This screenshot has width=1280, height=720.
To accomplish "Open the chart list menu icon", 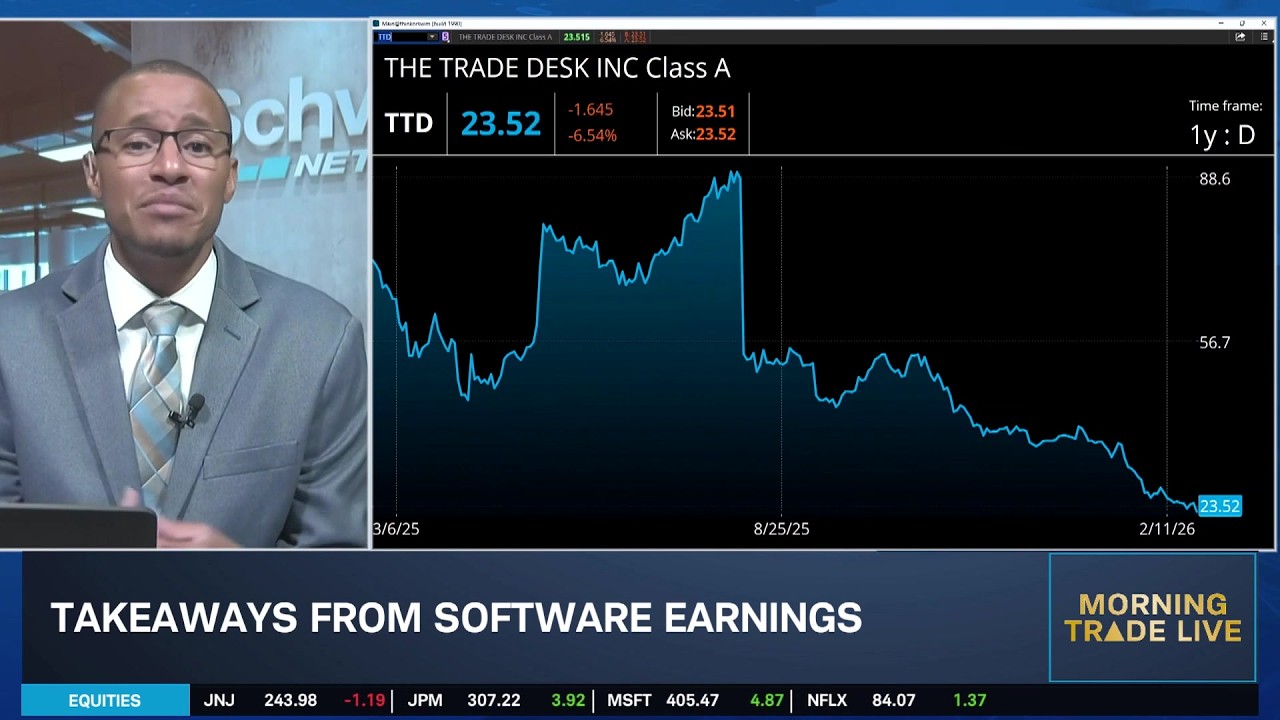I will pyautogui.click(x=1264, y=37).
